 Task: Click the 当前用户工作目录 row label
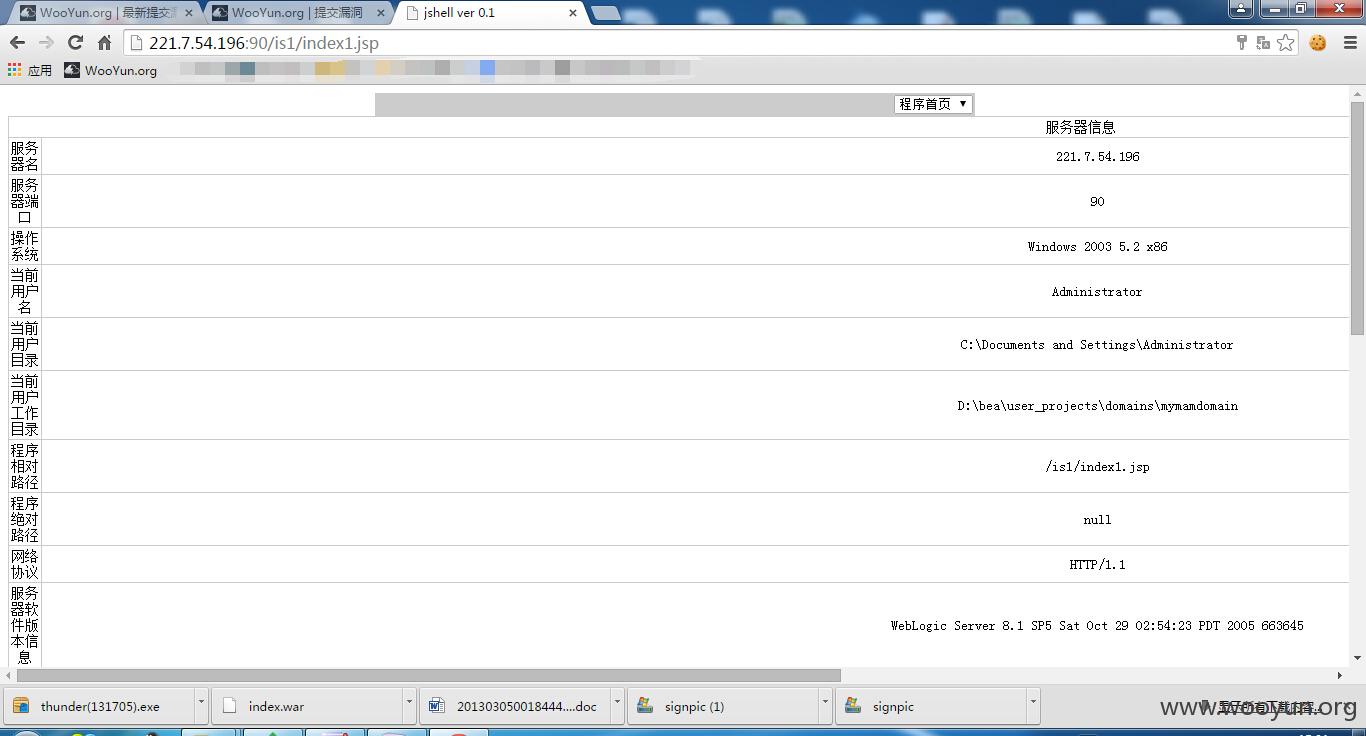click(x=25, y=405)
